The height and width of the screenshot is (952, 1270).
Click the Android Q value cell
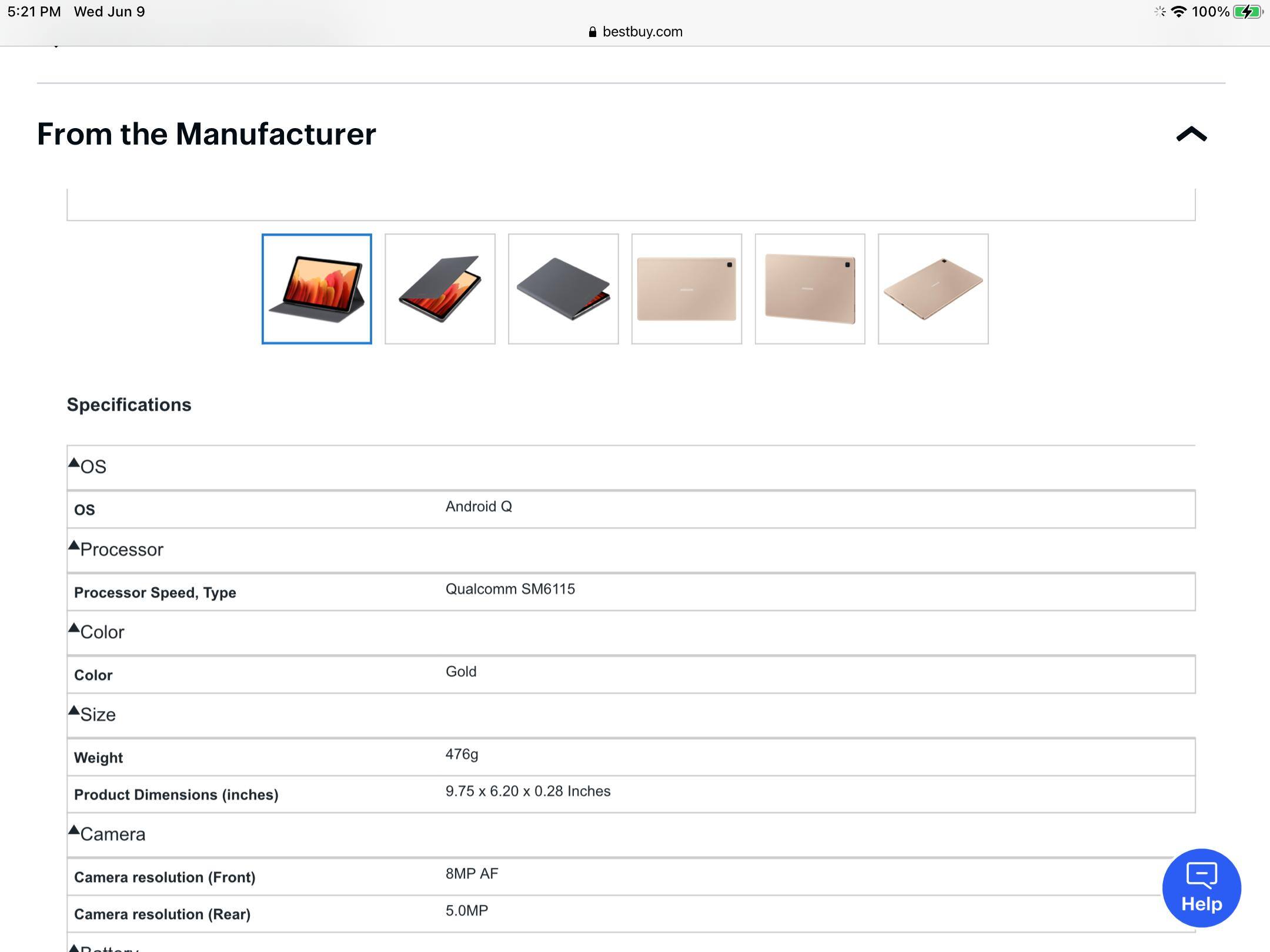(479, 507)
